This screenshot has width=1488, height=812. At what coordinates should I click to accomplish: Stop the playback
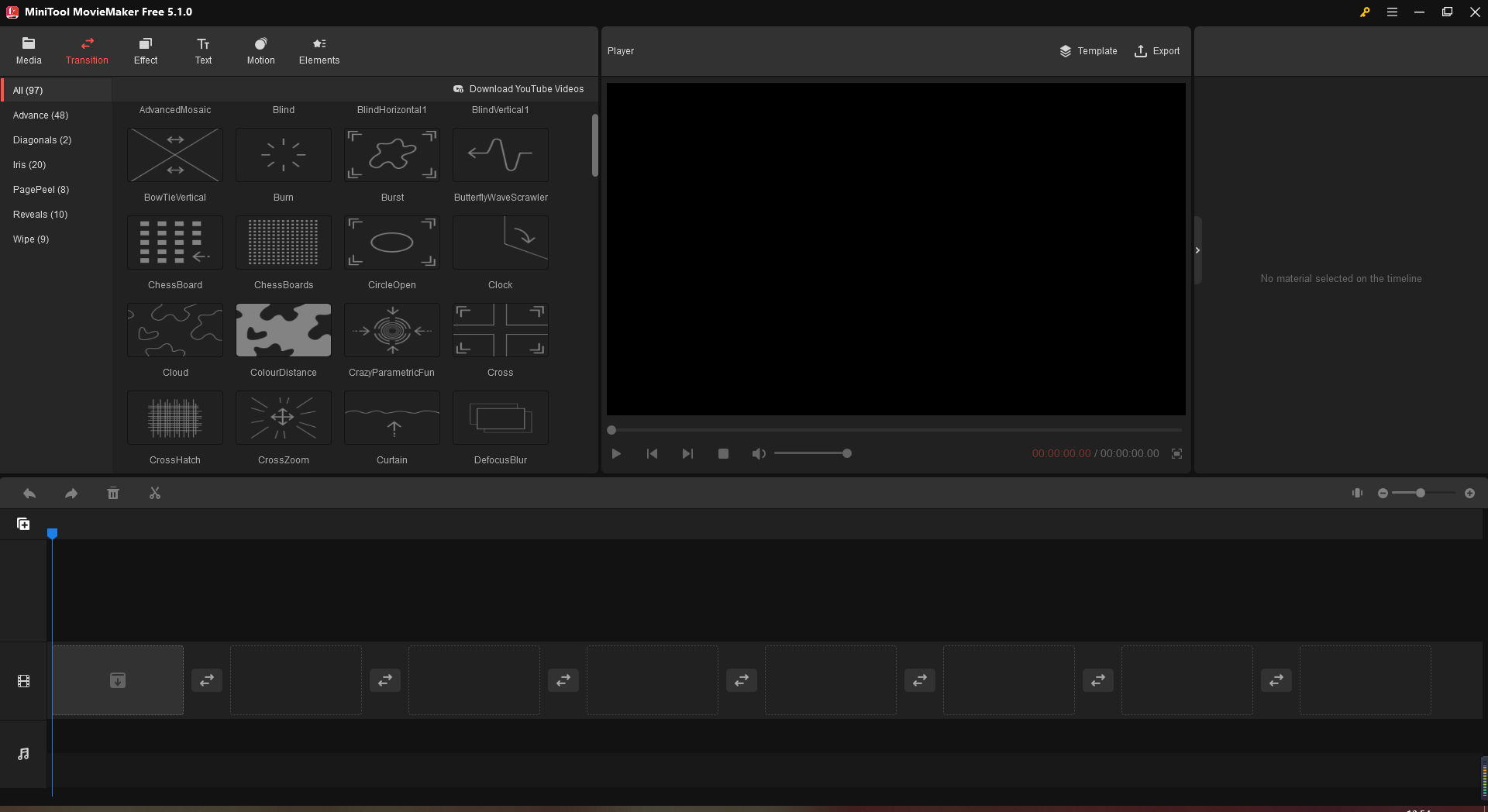click(x=723, y=454)
